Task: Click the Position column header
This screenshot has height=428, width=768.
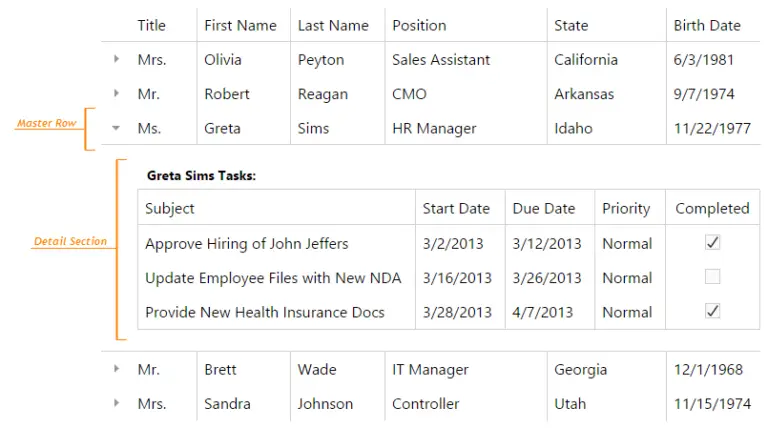Action: [x=419, y=25]
